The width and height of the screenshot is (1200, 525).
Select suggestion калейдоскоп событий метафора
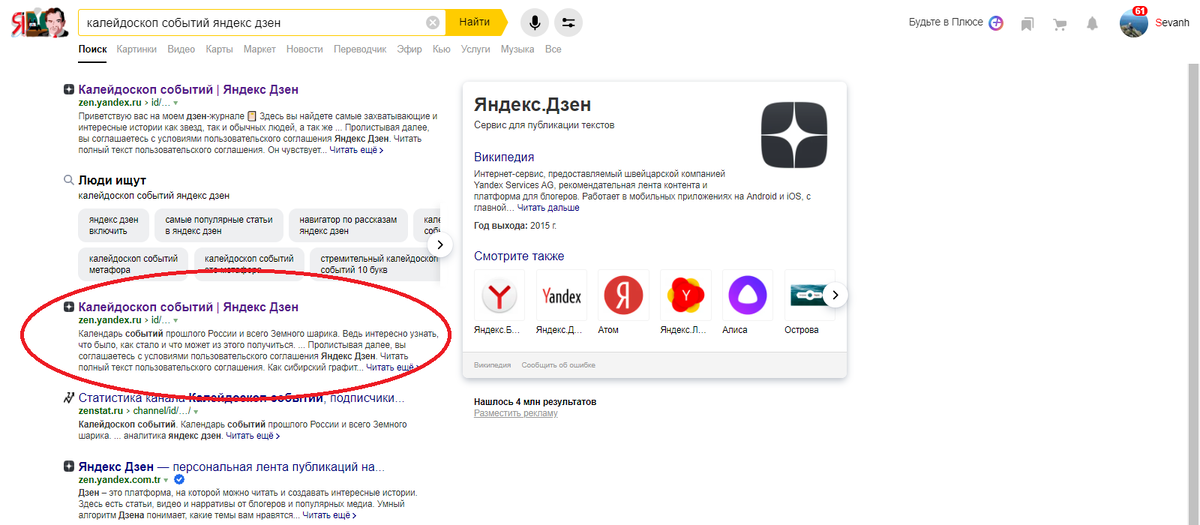pos(133,264)
